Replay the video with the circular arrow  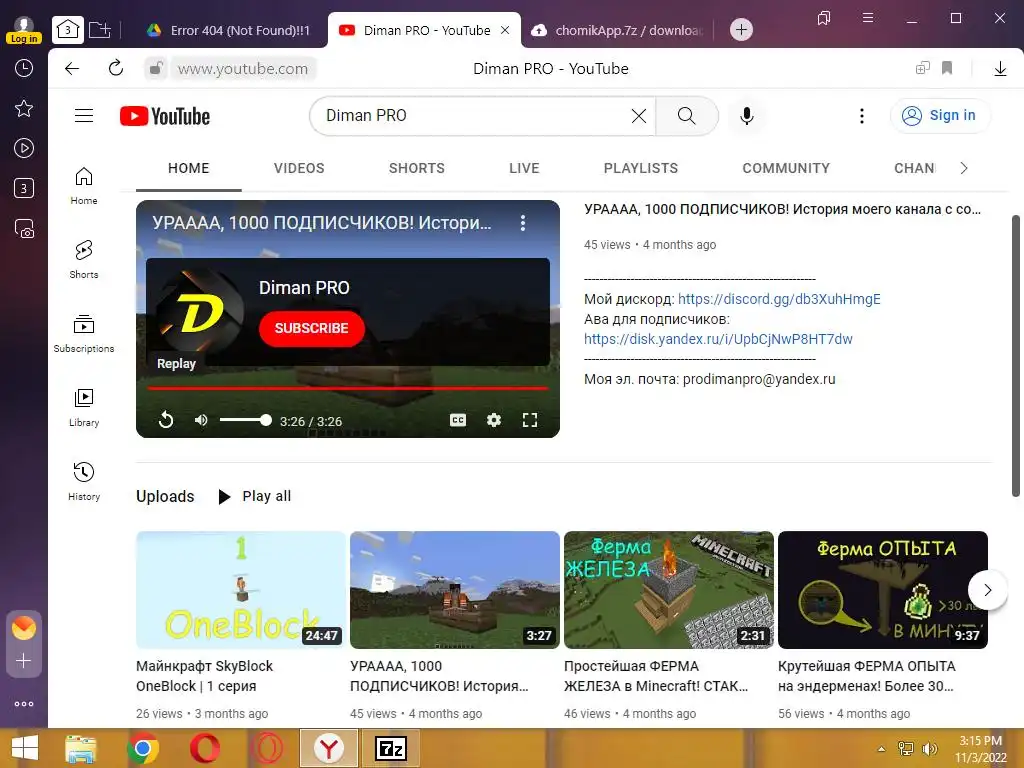pyautogui.click(x=166, y=420)
